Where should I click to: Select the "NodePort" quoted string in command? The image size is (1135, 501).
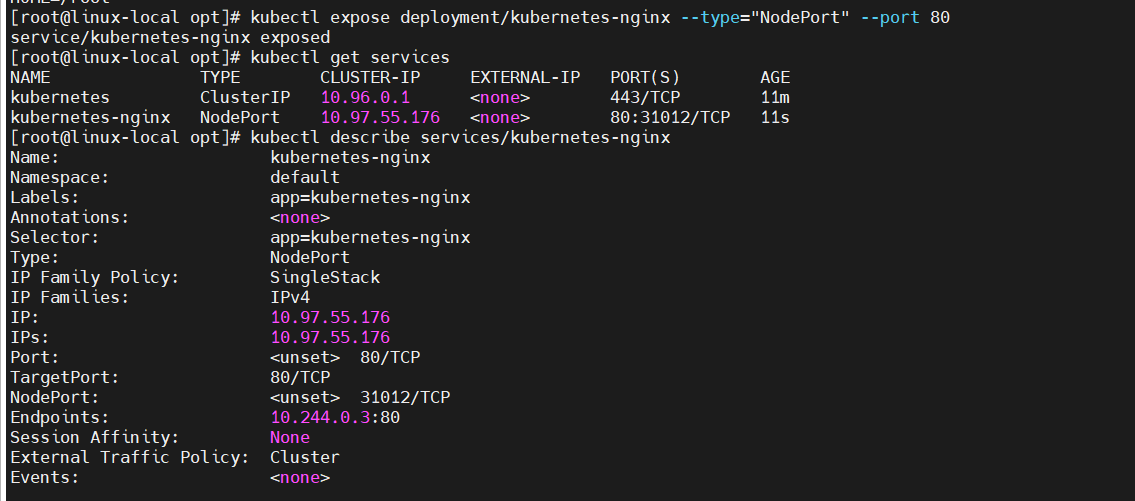pos(800,17)
